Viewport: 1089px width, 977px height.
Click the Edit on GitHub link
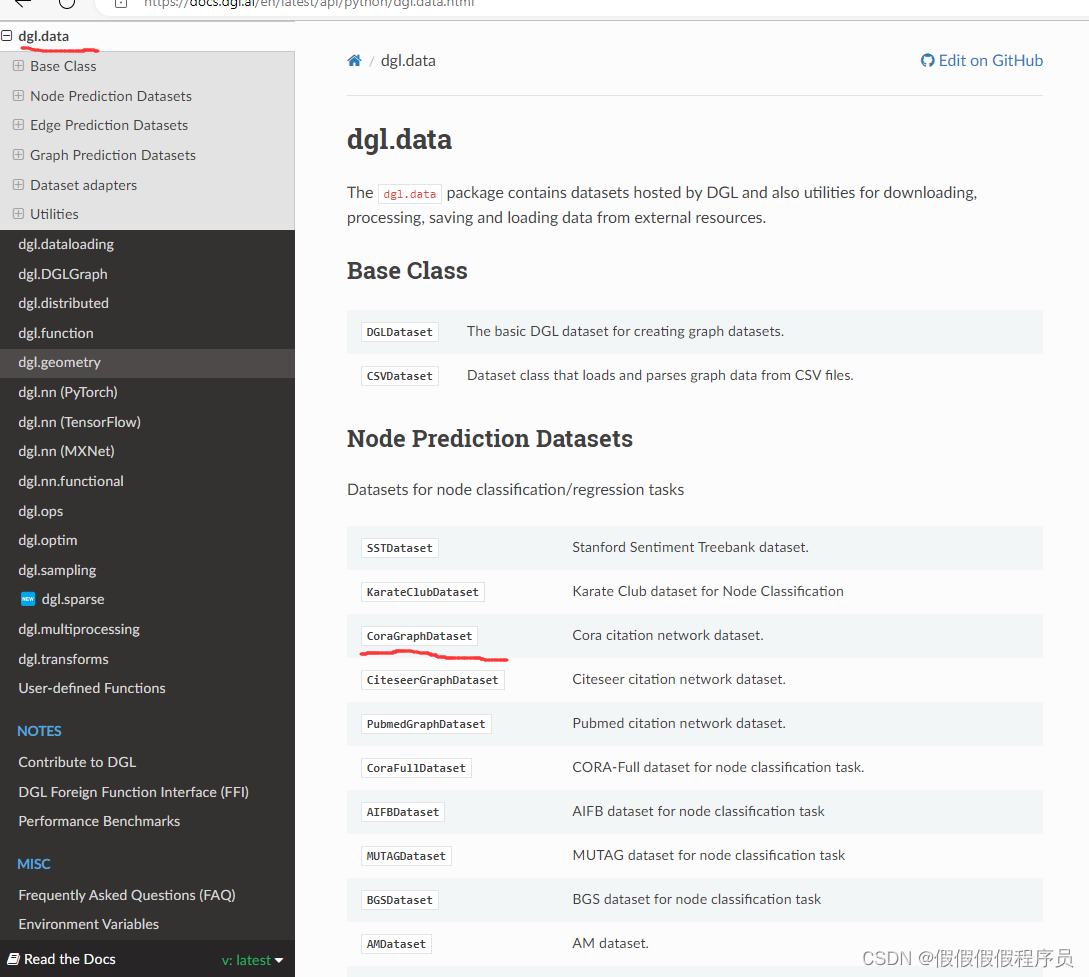(x=989, y=60)
